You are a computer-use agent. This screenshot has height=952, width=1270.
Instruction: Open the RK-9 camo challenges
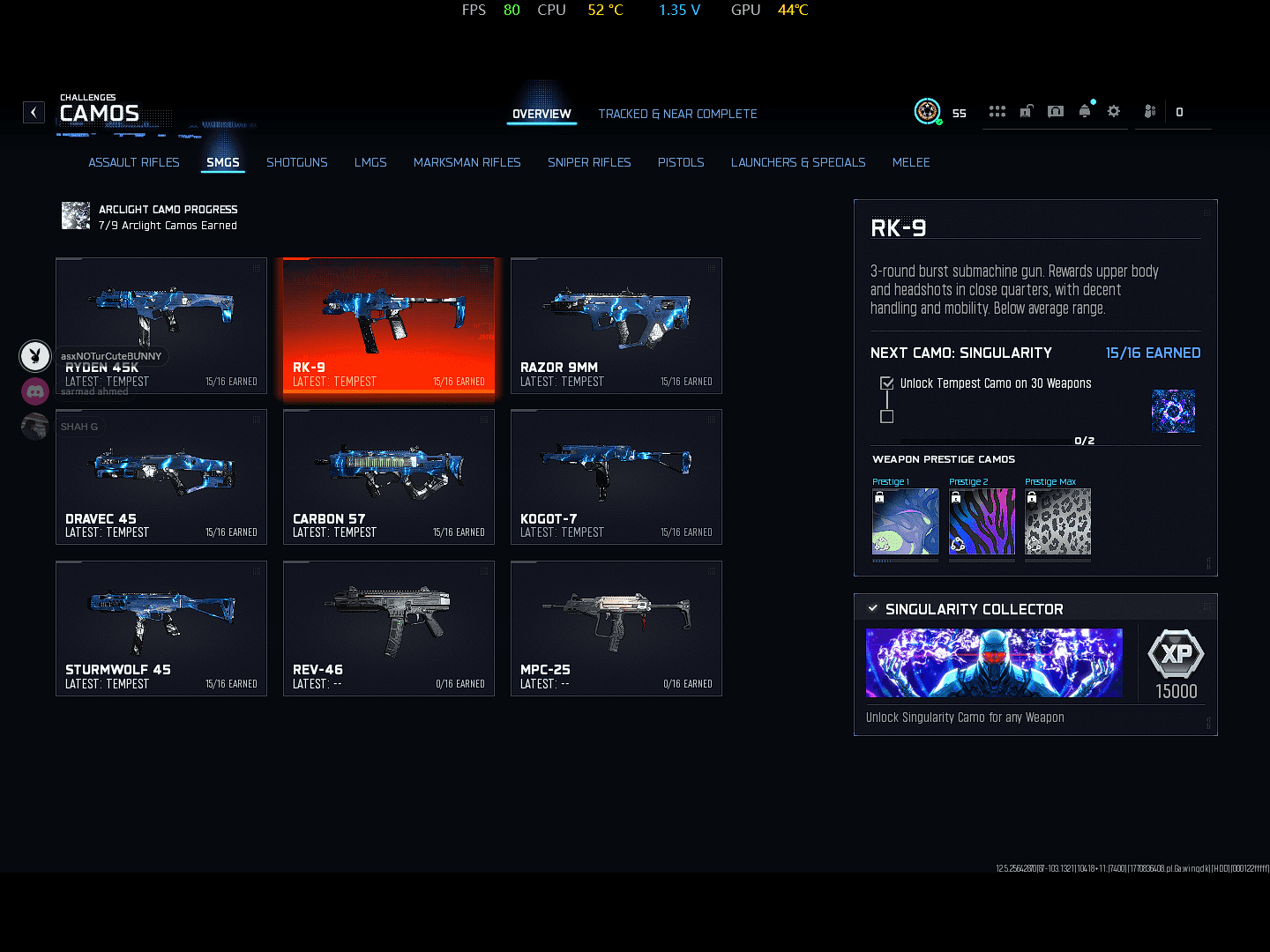tap(388, 326)
